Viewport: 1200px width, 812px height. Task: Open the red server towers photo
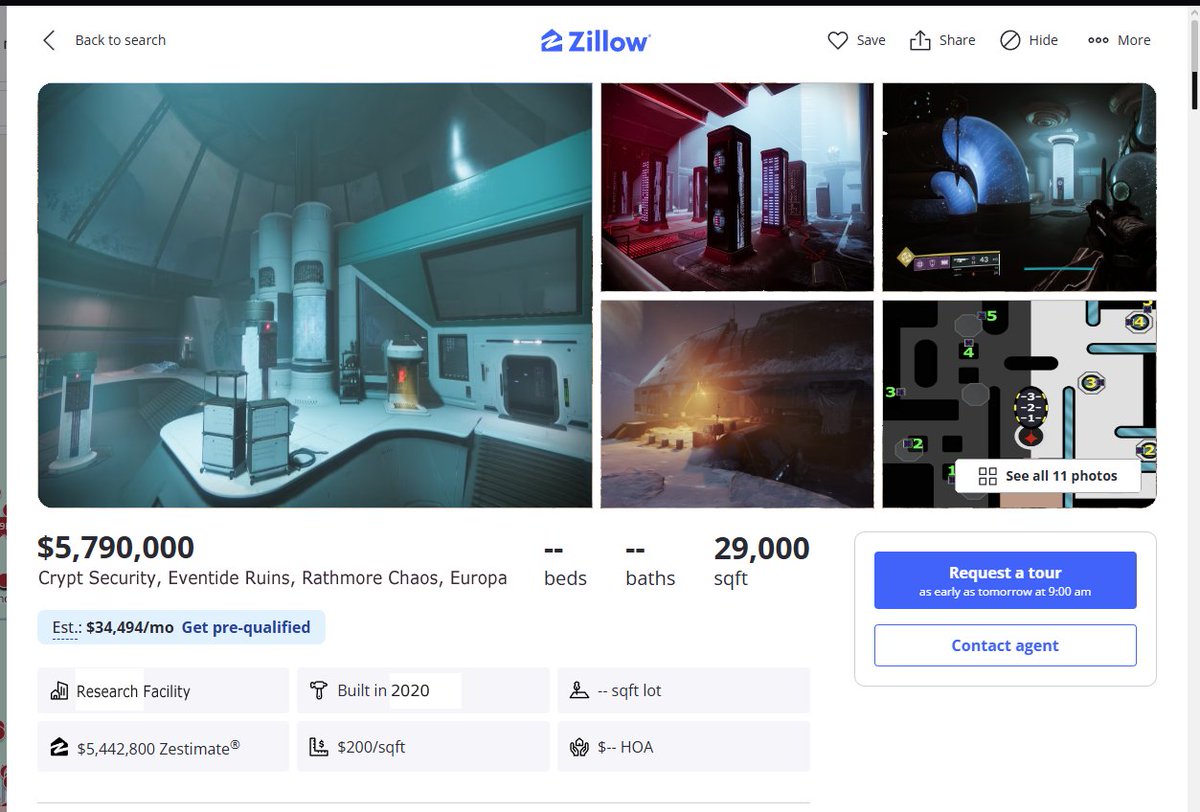tap(737, 187)
